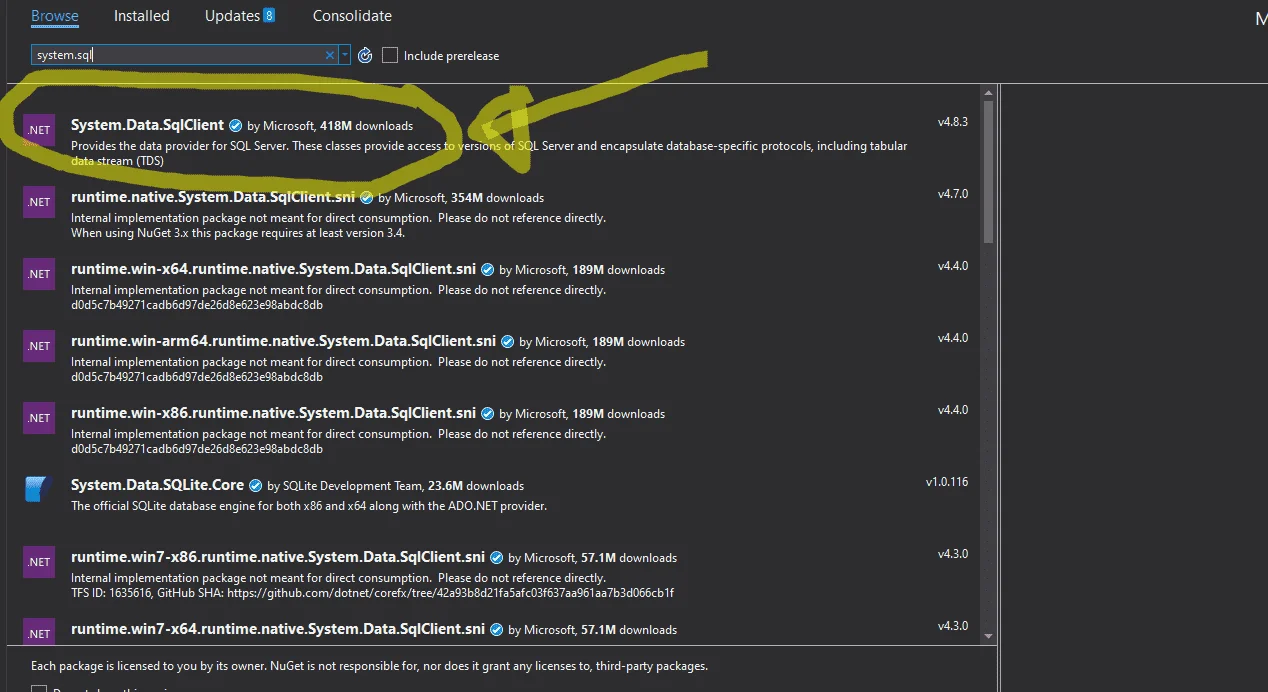
Task: Click the .NET icon of System.Data.SqlClient
Action: click(x=39, y=130)
